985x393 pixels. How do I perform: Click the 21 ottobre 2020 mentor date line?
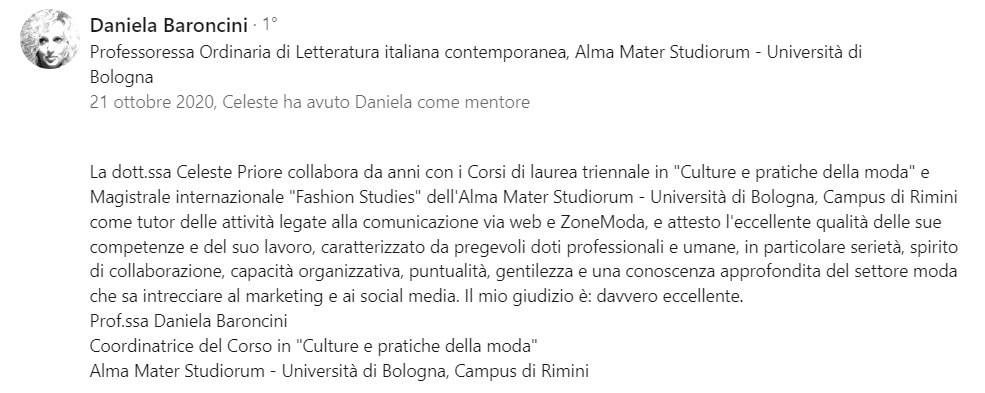310,102
